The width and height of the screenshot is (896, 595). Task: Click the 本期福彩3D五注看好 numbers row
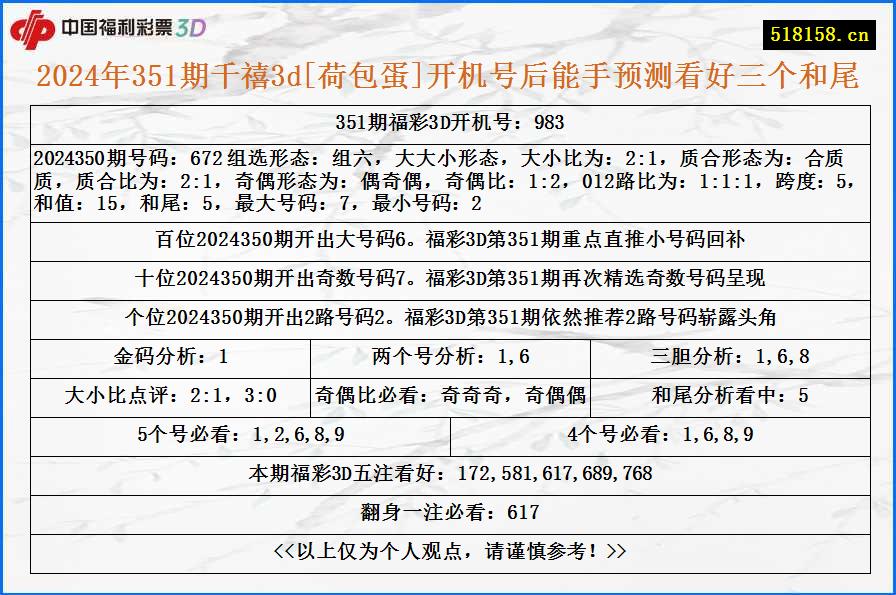point(447,471)
